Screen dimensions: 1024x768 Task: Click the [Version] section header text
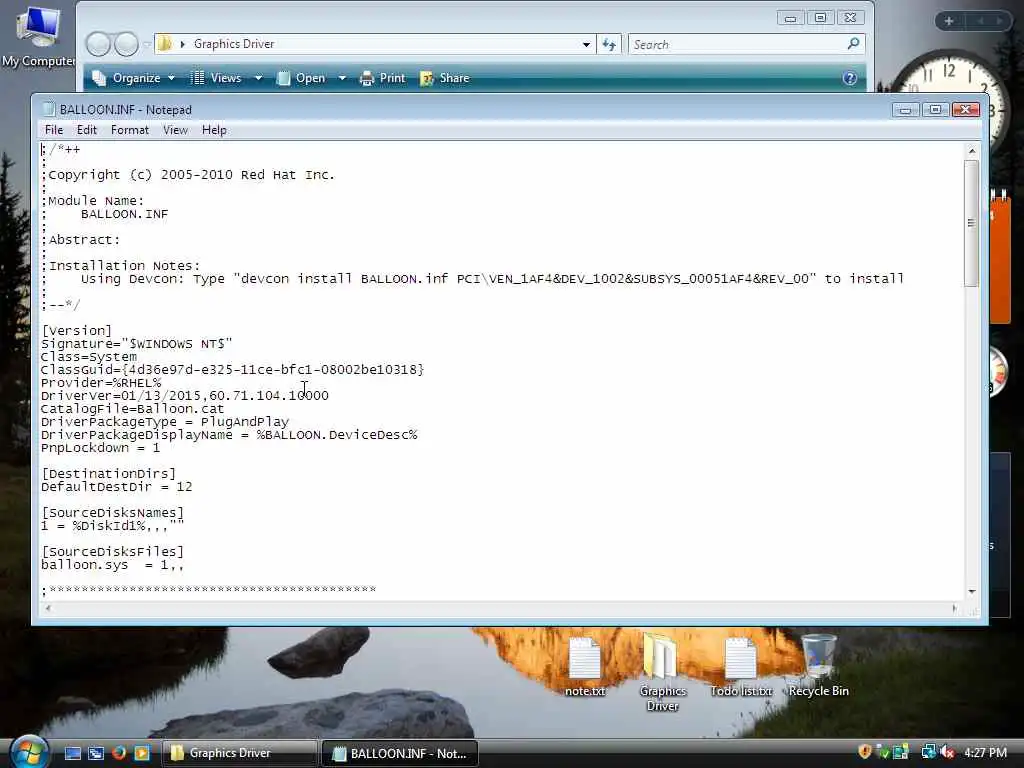tap(76, 330)
